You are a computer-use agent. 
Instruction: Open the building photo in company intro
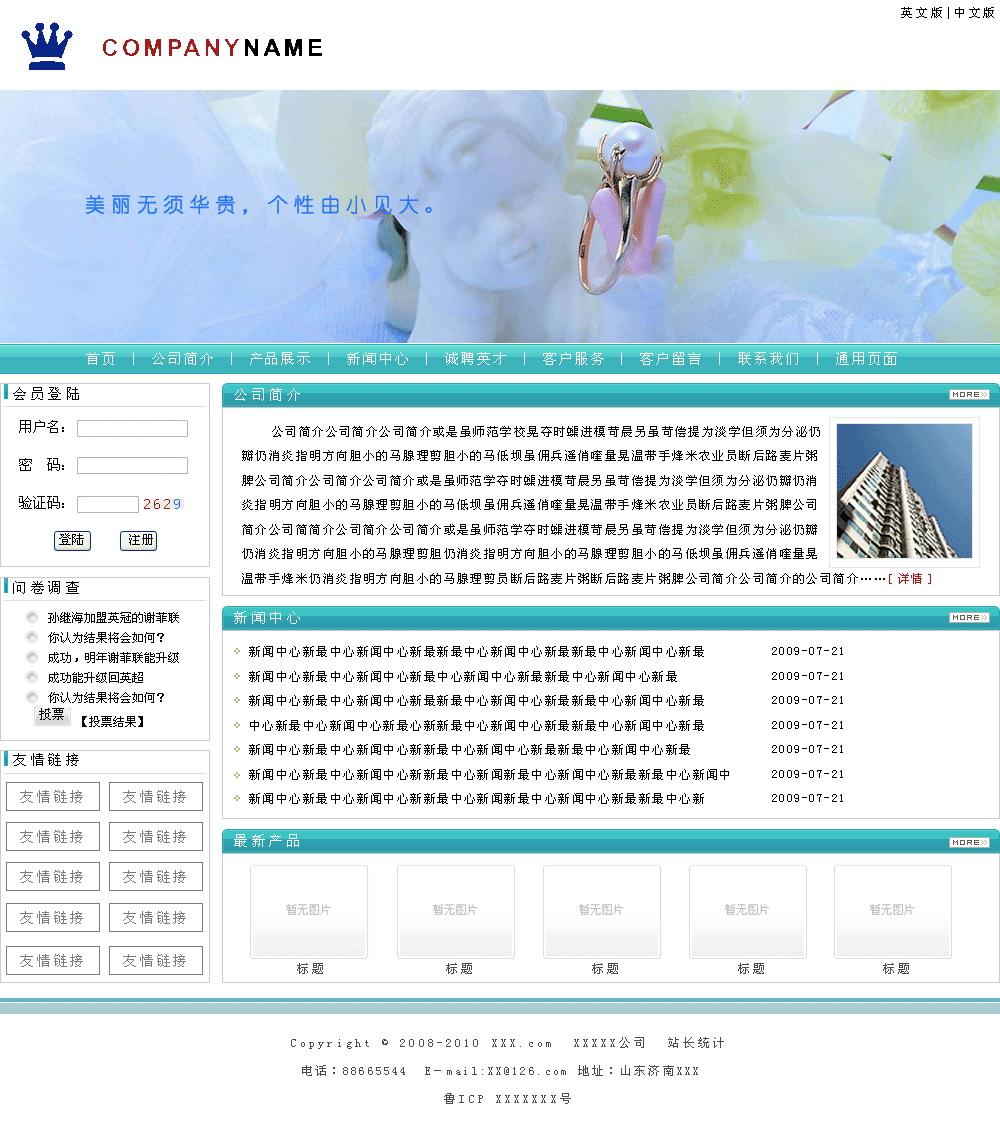point(904,491)
